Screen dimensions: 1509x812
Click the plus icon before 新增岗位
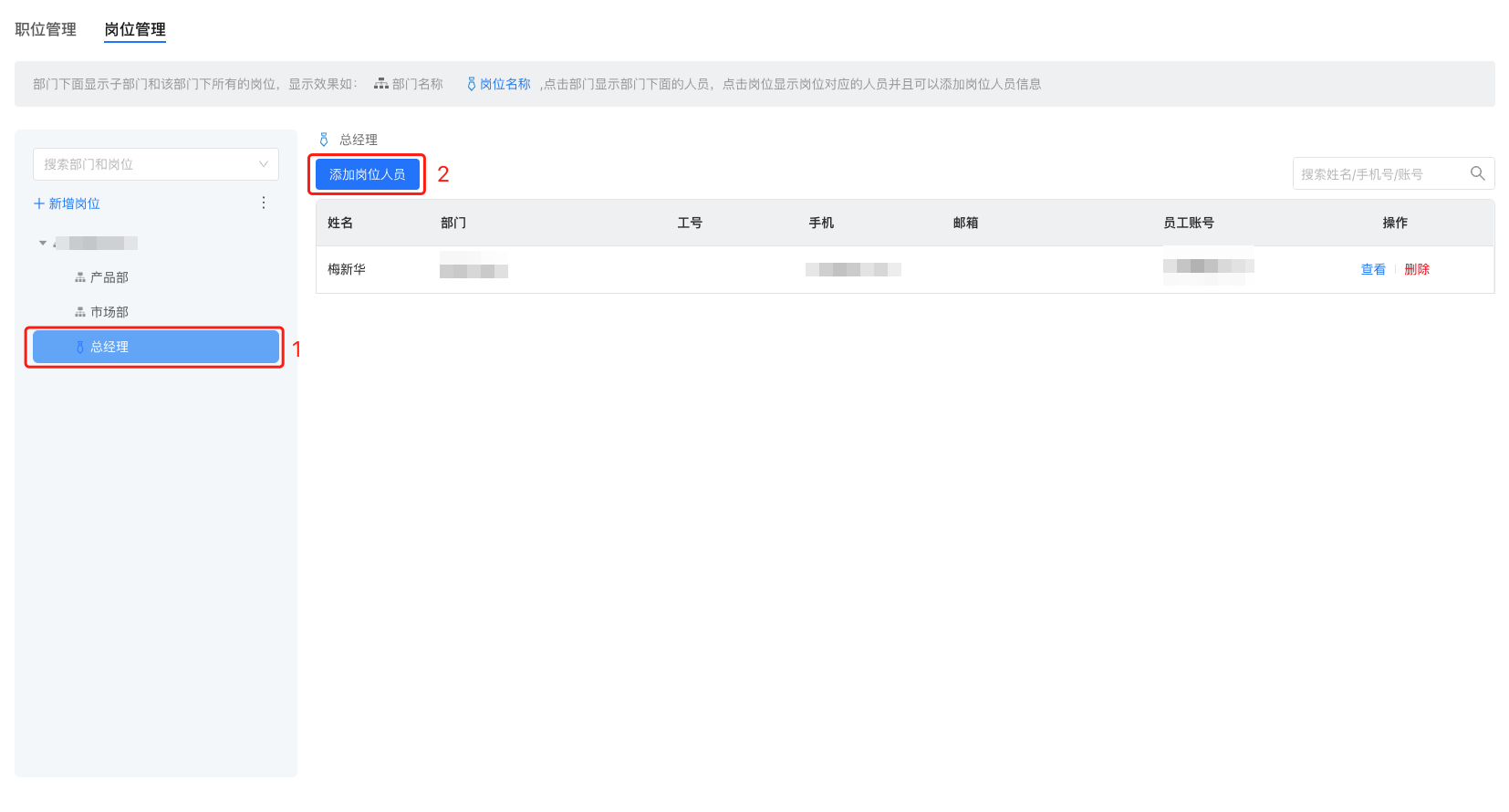click(x=39, y=203)
